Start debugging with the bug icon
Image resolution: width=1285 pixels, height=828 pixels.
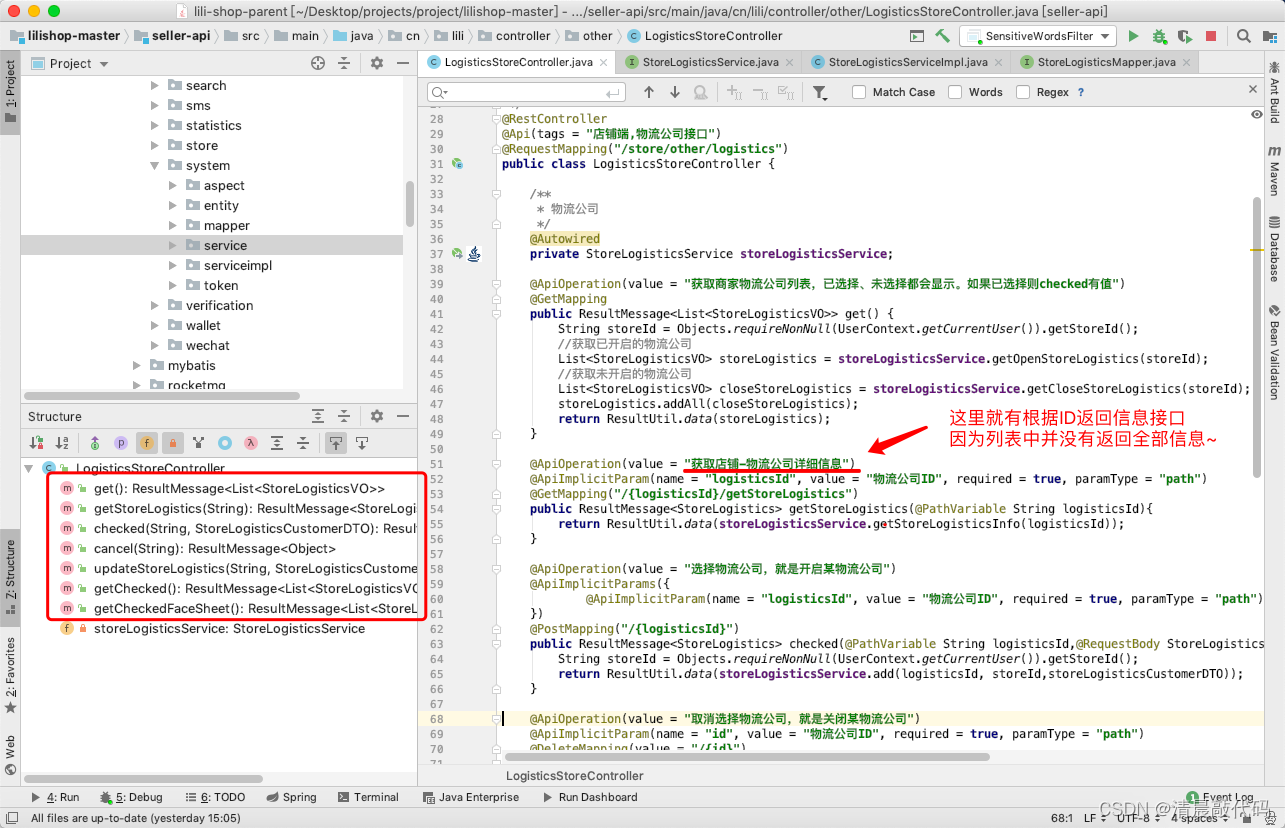tap(1159, 36)
